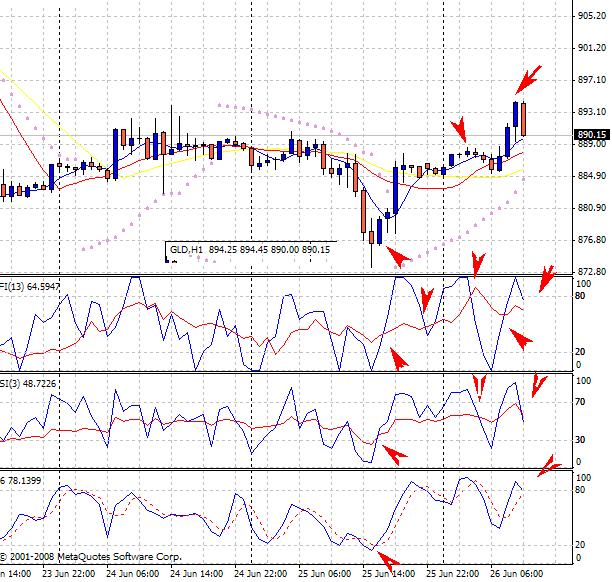Click red arrow at top-right of the 78.1399 panel
Viewport: 612px width, 582px height.
(548, 466)
